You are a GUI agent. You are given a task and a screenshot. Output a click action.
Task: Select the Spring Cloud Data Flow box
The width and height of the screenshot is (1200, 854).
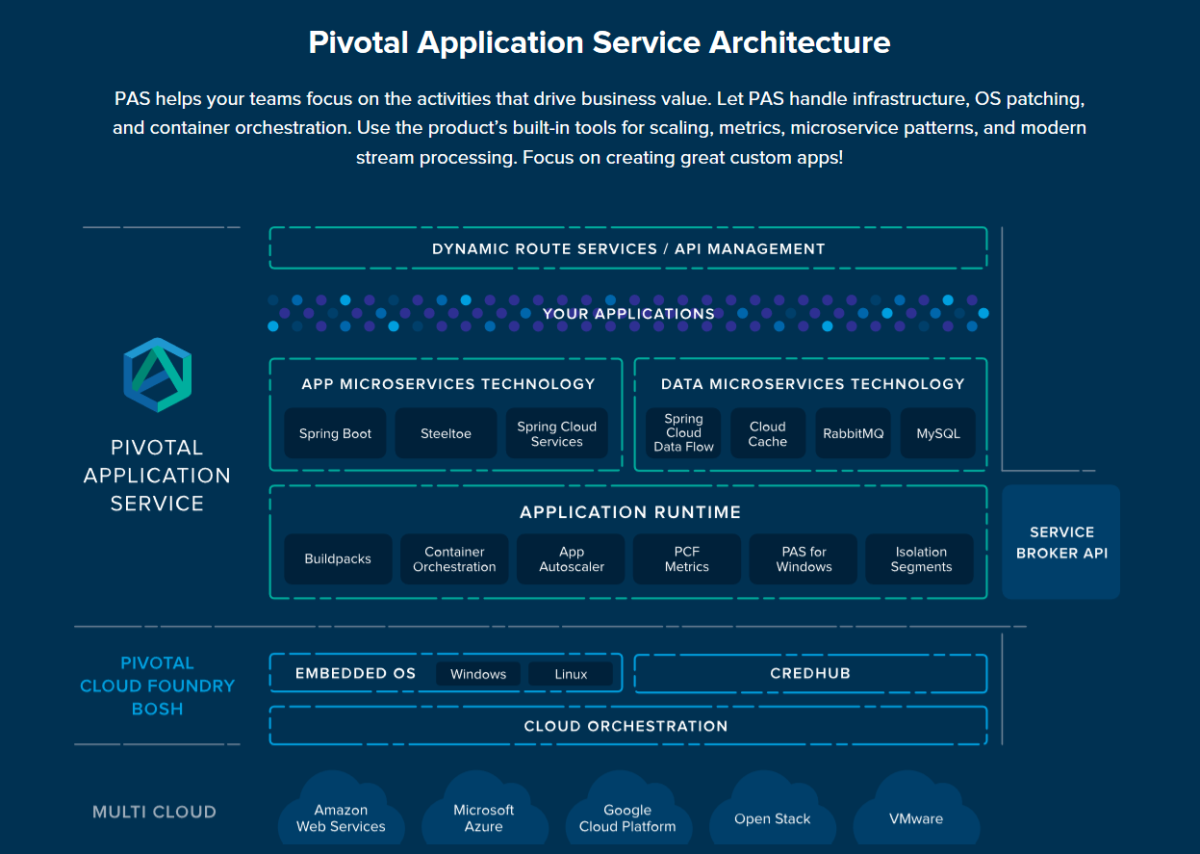(x=684, y=434)
